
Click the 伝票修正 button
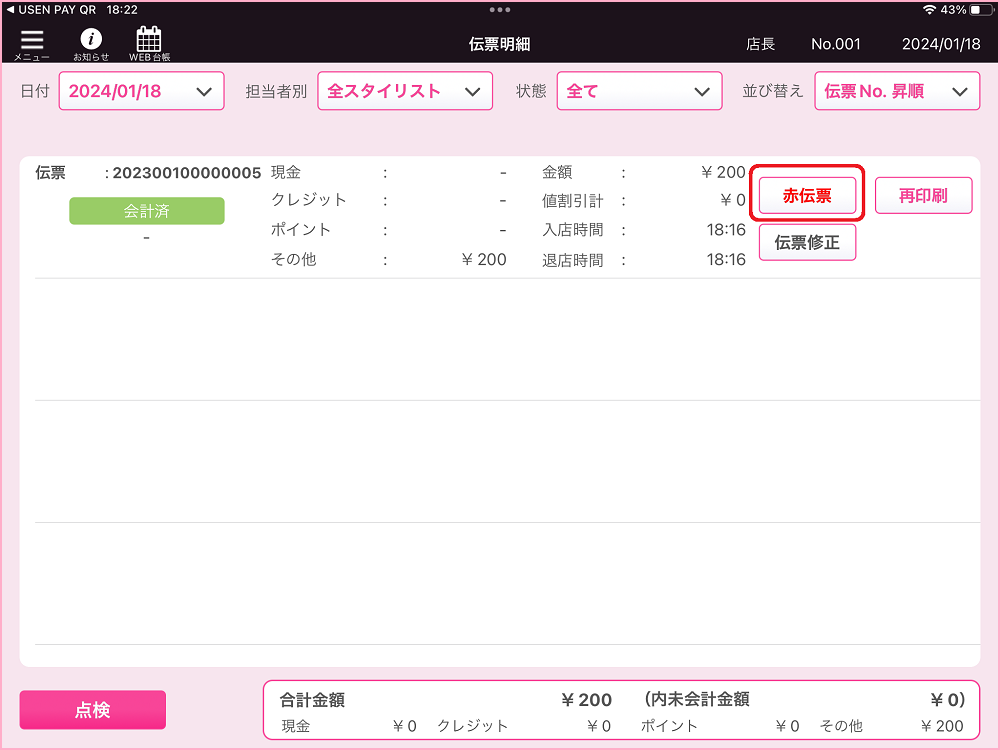(807, 242)
